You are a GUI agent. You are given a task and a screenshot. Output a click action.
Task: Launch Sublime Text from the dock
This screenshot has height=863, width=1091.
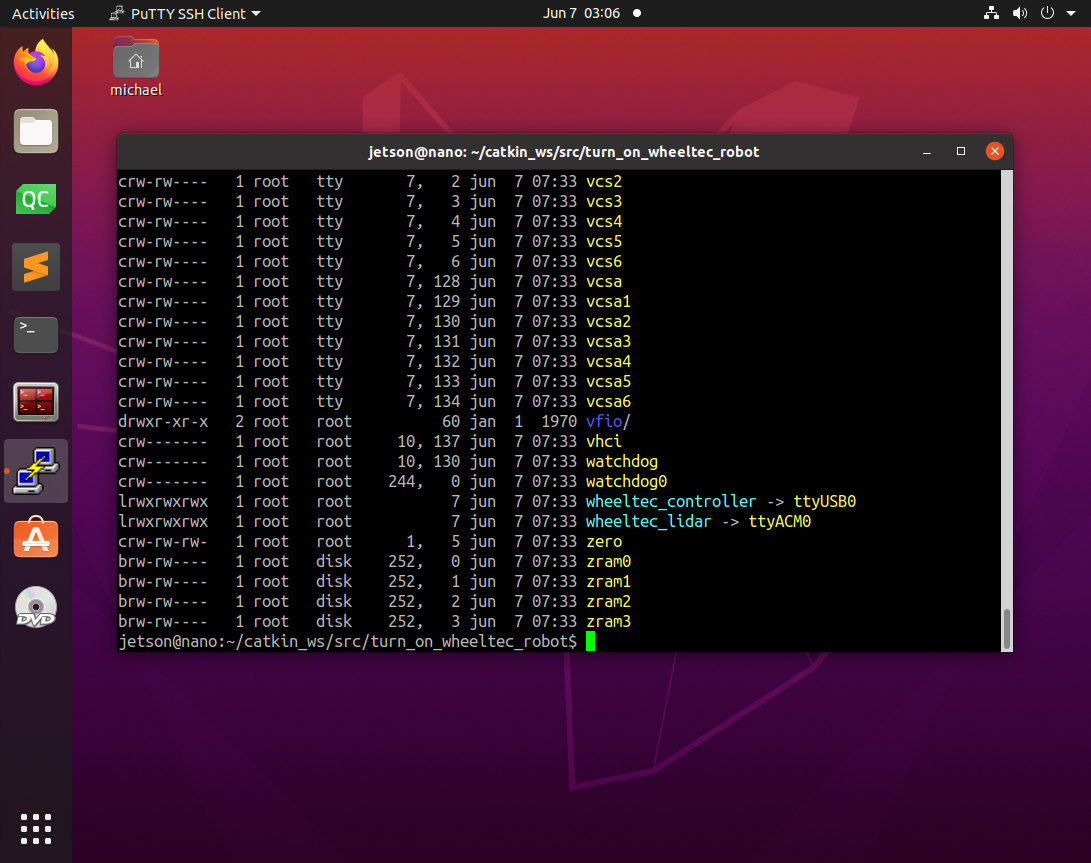pyautogui.click(x=36, y=267)
